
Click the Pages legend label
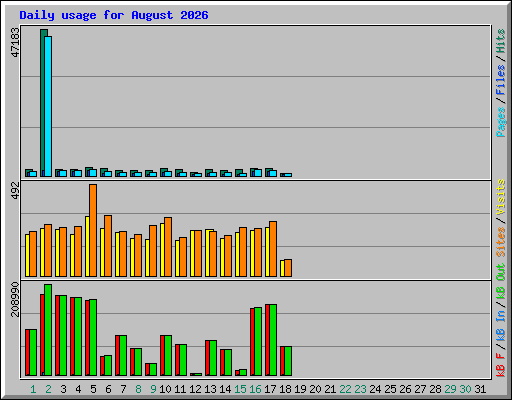(x=501, y=122)
